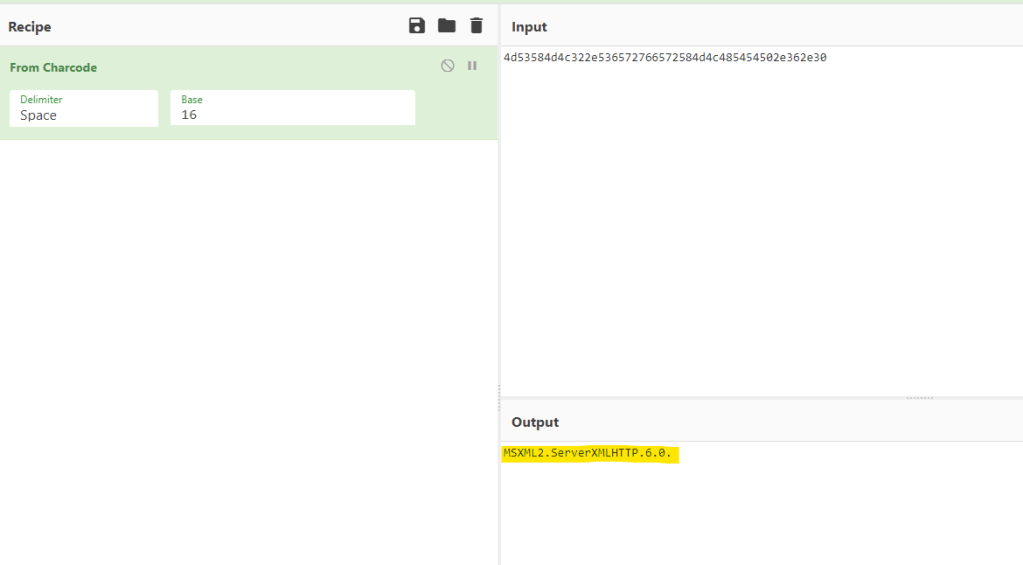Click the splitter handle between Input and Output

918,398
